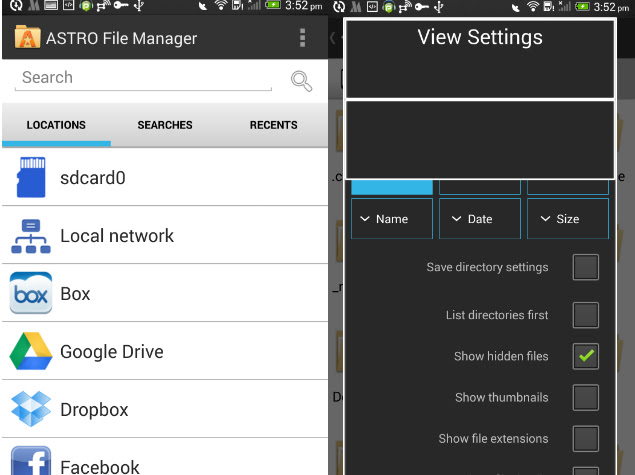Enable Save directory settings checkbox
The width and height of the screenshot is (635, 475).
(x=586, y=267)
